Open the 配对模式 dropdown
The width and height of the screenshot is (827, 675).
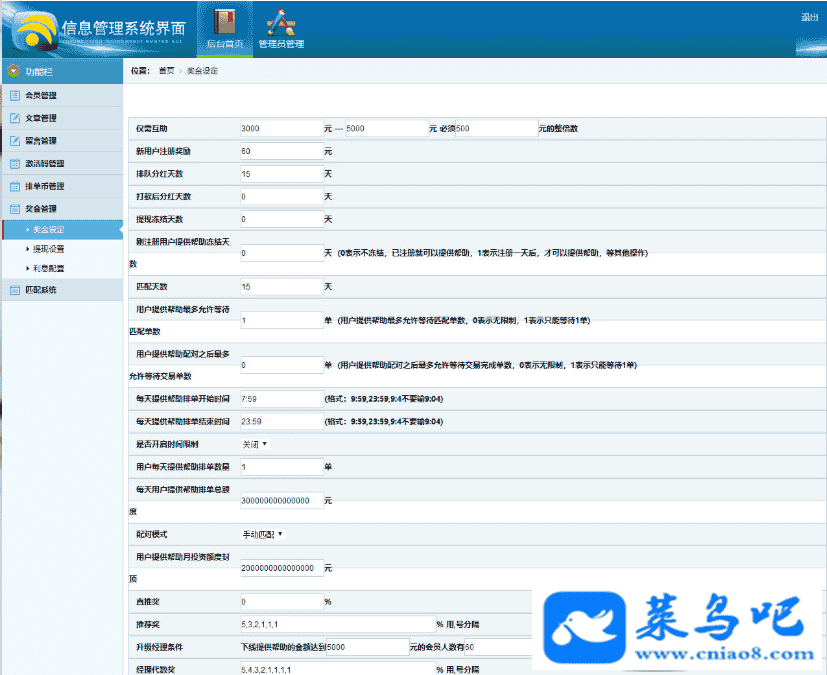click(264, 535)
